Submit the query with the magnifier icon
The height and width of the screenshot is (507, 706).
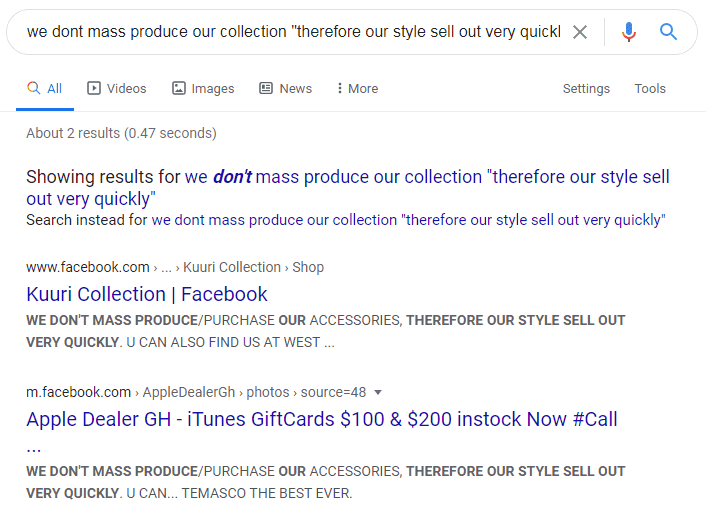(x=668, y=32)
